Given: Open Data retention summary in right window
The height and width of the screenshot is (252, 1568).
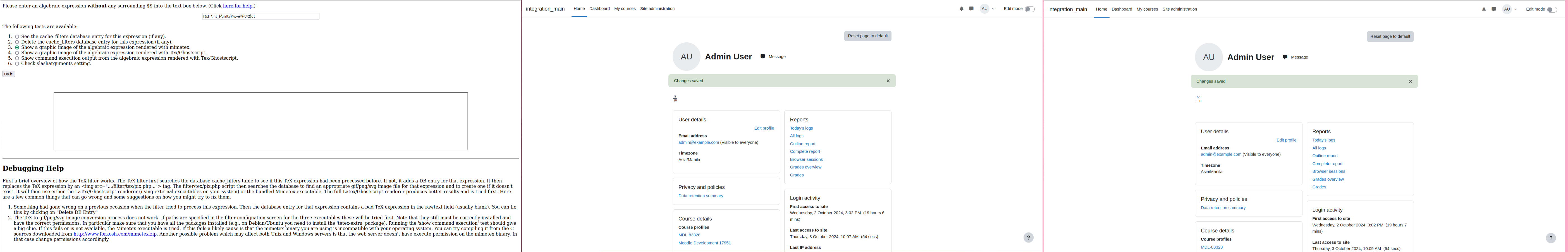Looking at the screenshot, I should pyautogui.click(x=1223, y=208).
